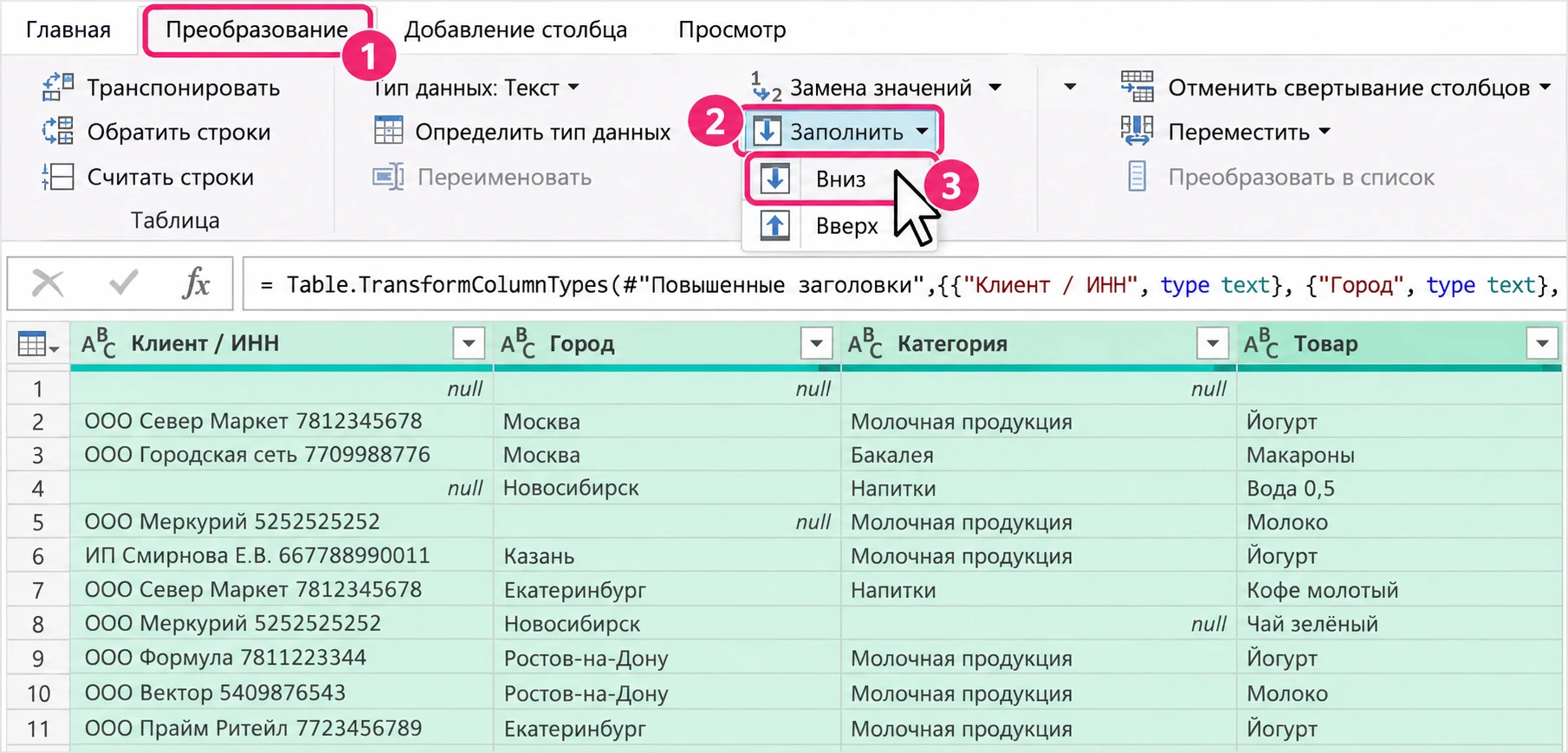The height and width of the screenshot is (753, 1568).
Task: Open the table corner menu icon
Action: tap(38, 345)
